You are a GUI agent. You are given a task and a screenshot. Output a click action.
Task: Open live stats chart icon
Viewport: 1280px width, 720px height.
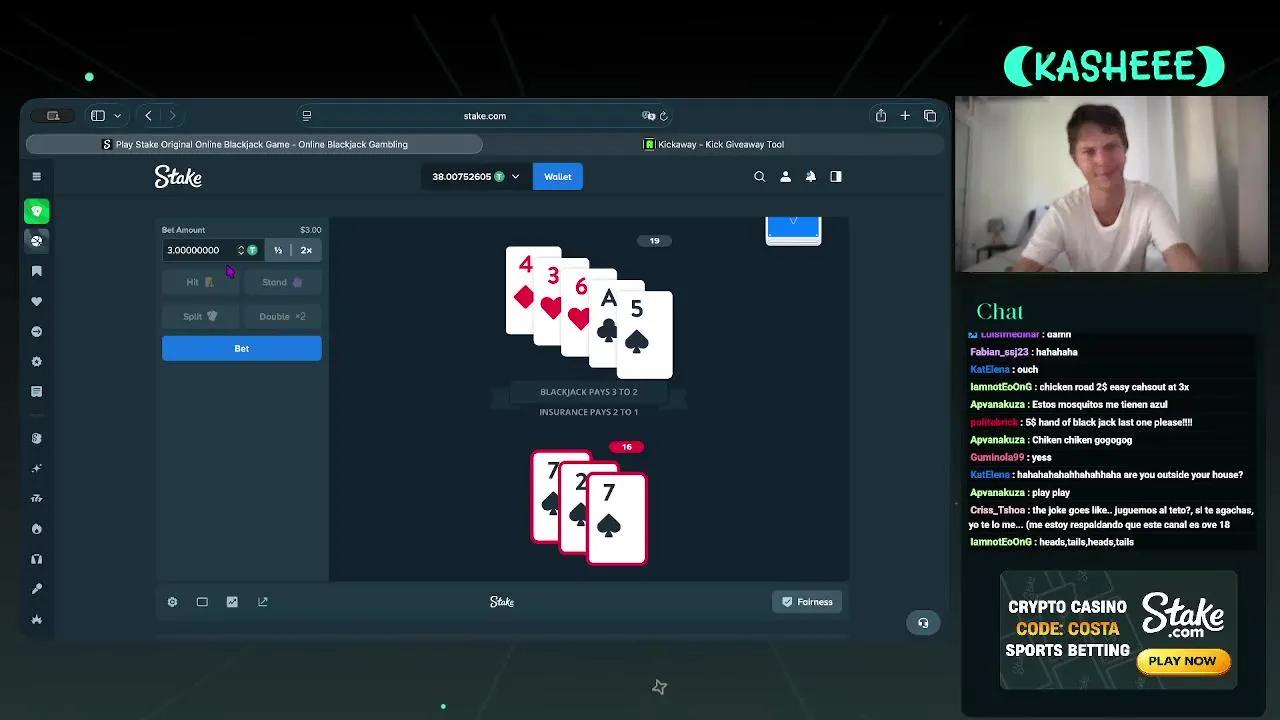point(232,602)
